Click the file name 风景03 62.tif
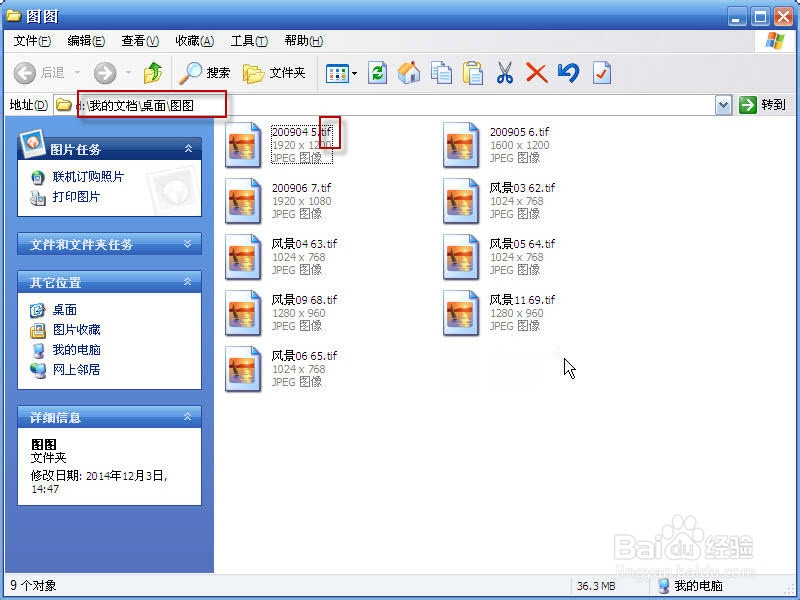Image resolution: width=800 pixels, height=600 pixels. click(522, 188)
